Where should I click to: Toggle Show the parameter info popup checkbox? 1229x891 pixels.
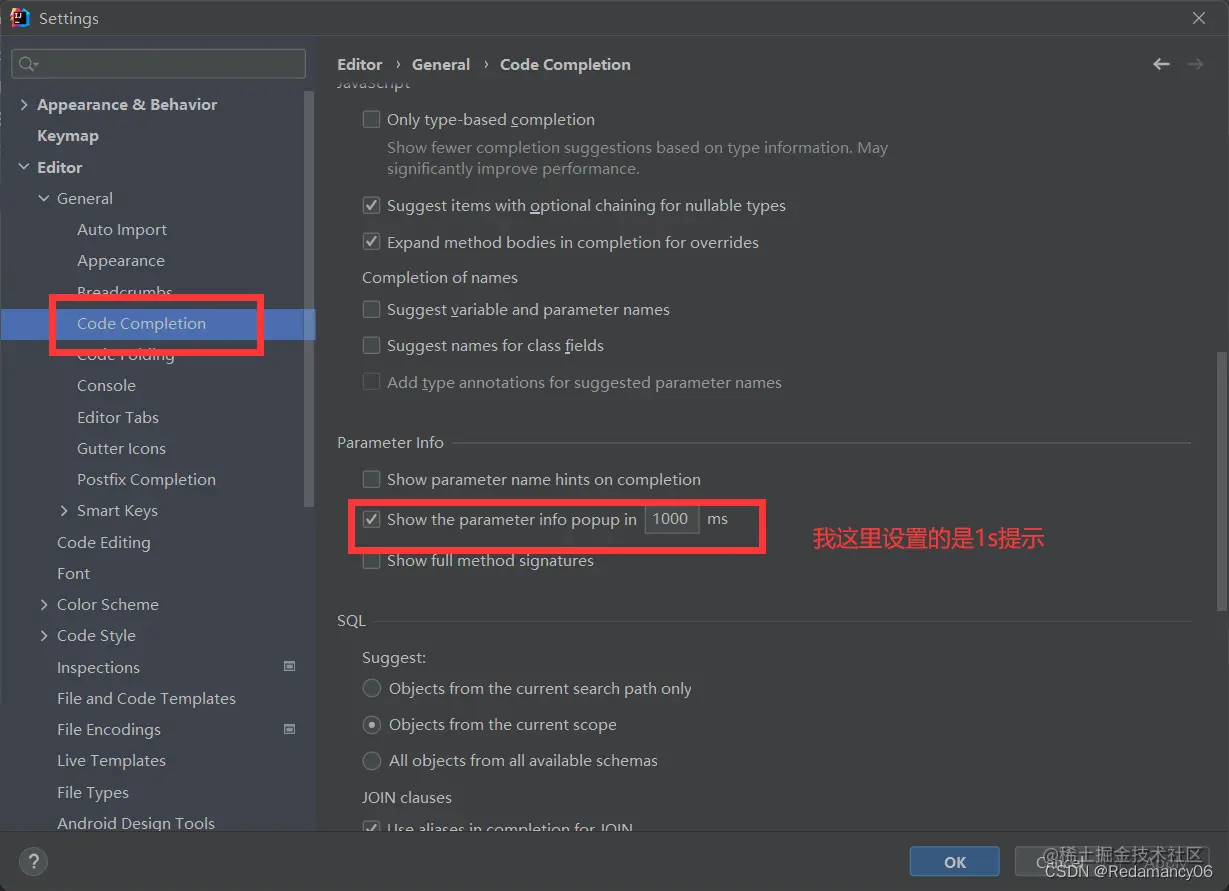(371, 519)
